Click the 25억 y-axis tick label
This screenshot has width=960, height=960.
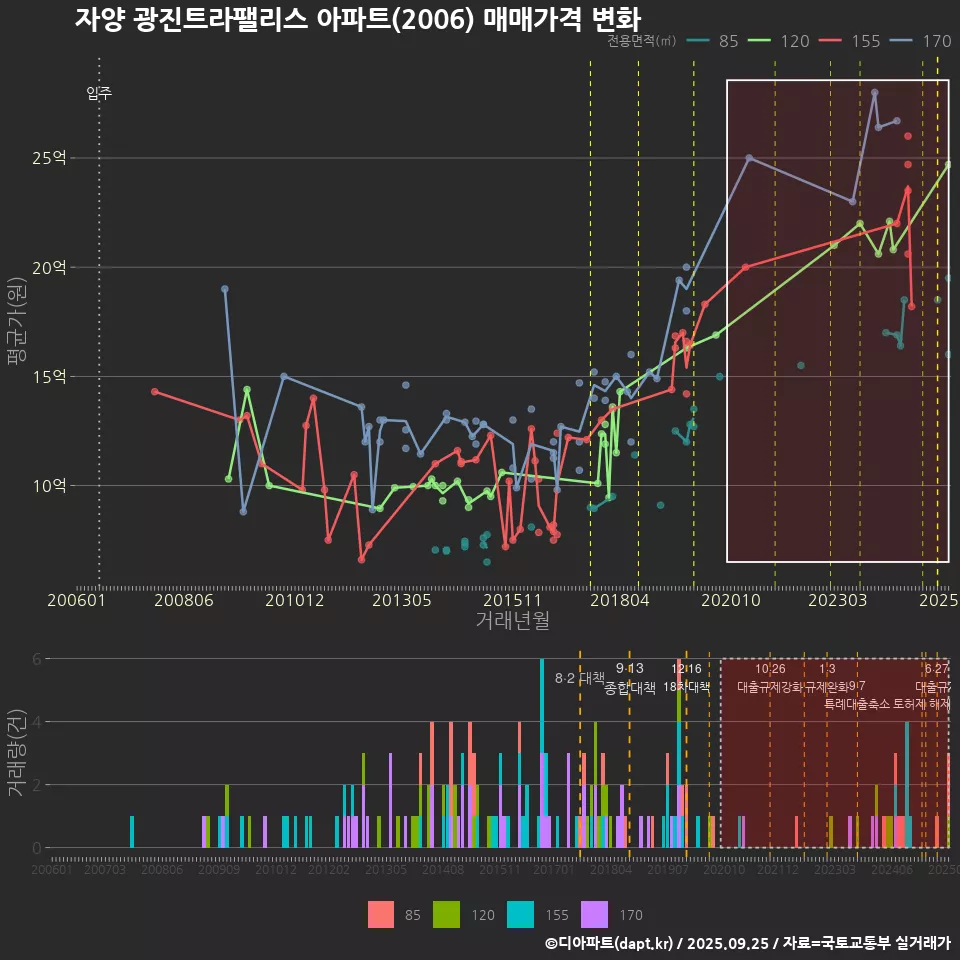pos(51,158)
